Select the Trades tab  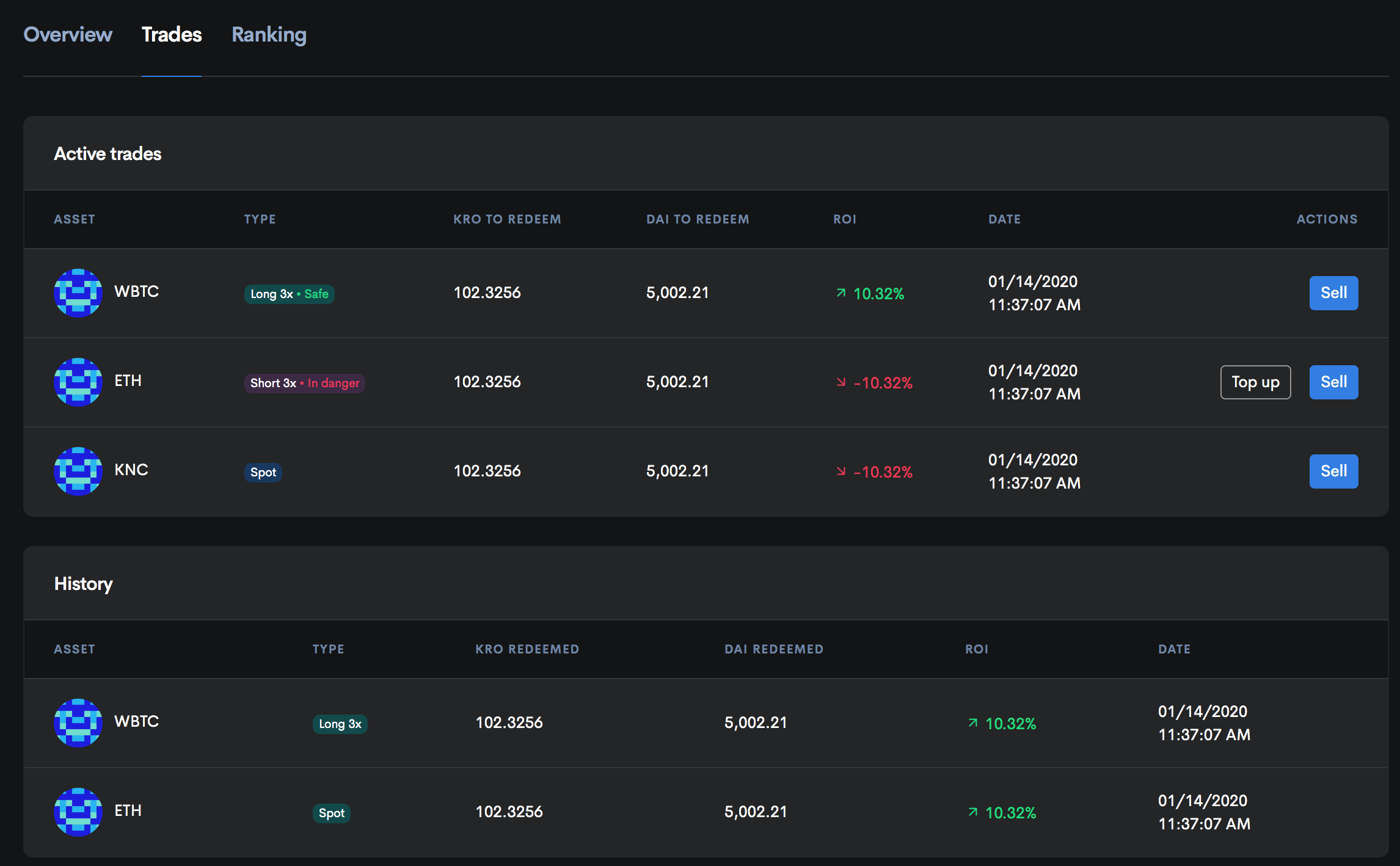point(172,35)
